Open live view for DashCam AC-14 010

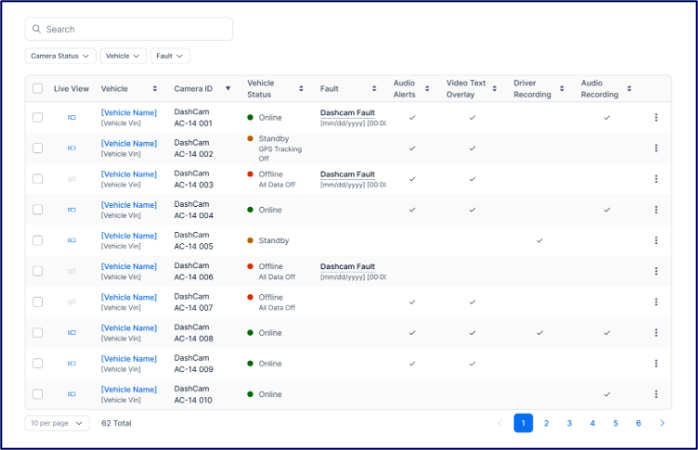[72, 394]
